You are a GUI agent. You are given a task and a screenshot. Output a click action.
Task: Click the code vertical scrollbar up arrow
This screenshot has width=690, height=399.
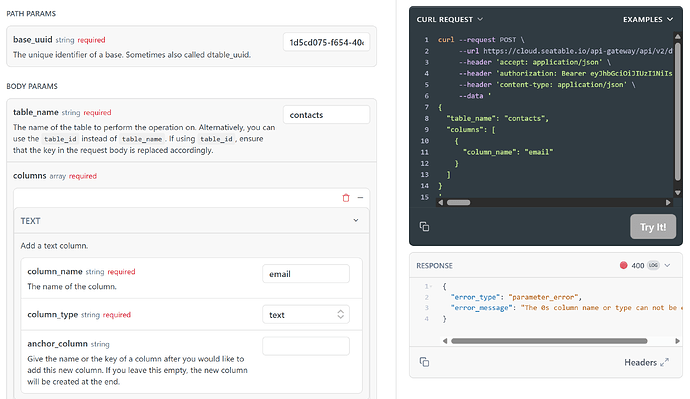pos(678,36)
